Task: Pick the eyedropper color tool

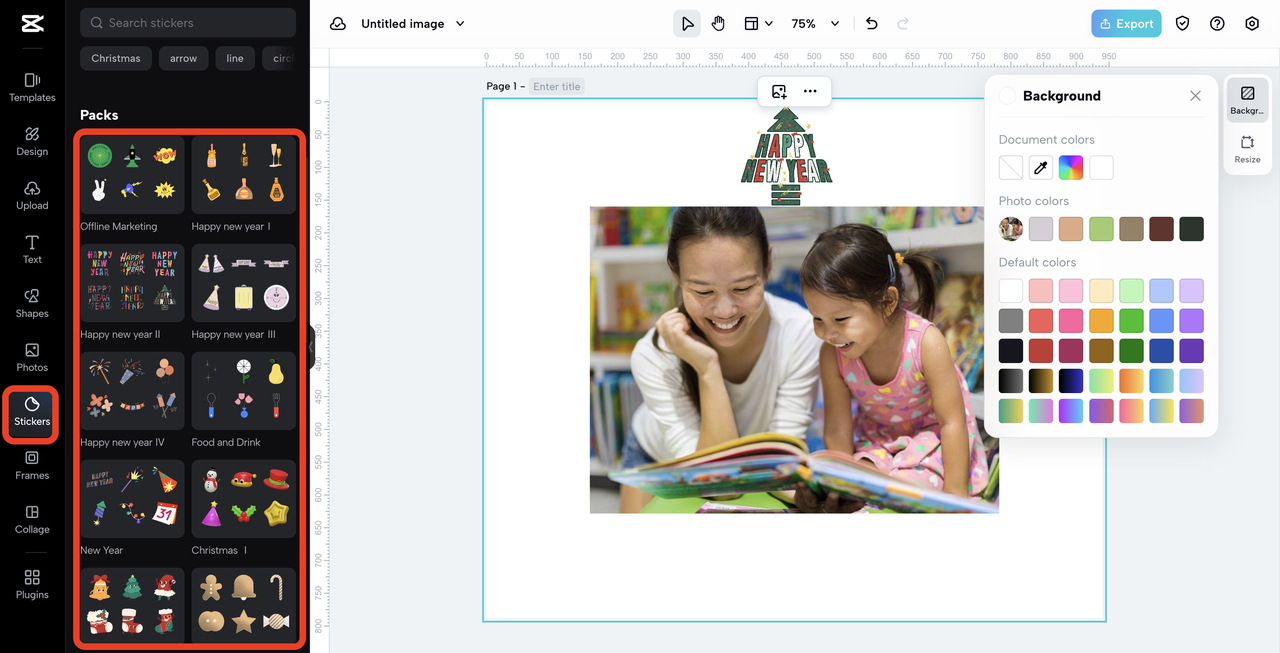Action: pos(1041,168)
